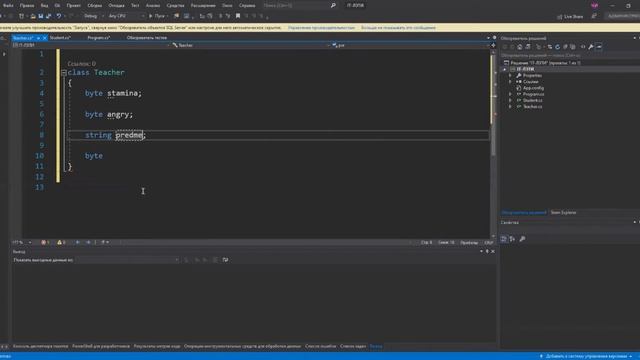This screenshot has width=640, height=360.
Task: Click the CRLF line ending indicator
Action: (x=488, y=242)
